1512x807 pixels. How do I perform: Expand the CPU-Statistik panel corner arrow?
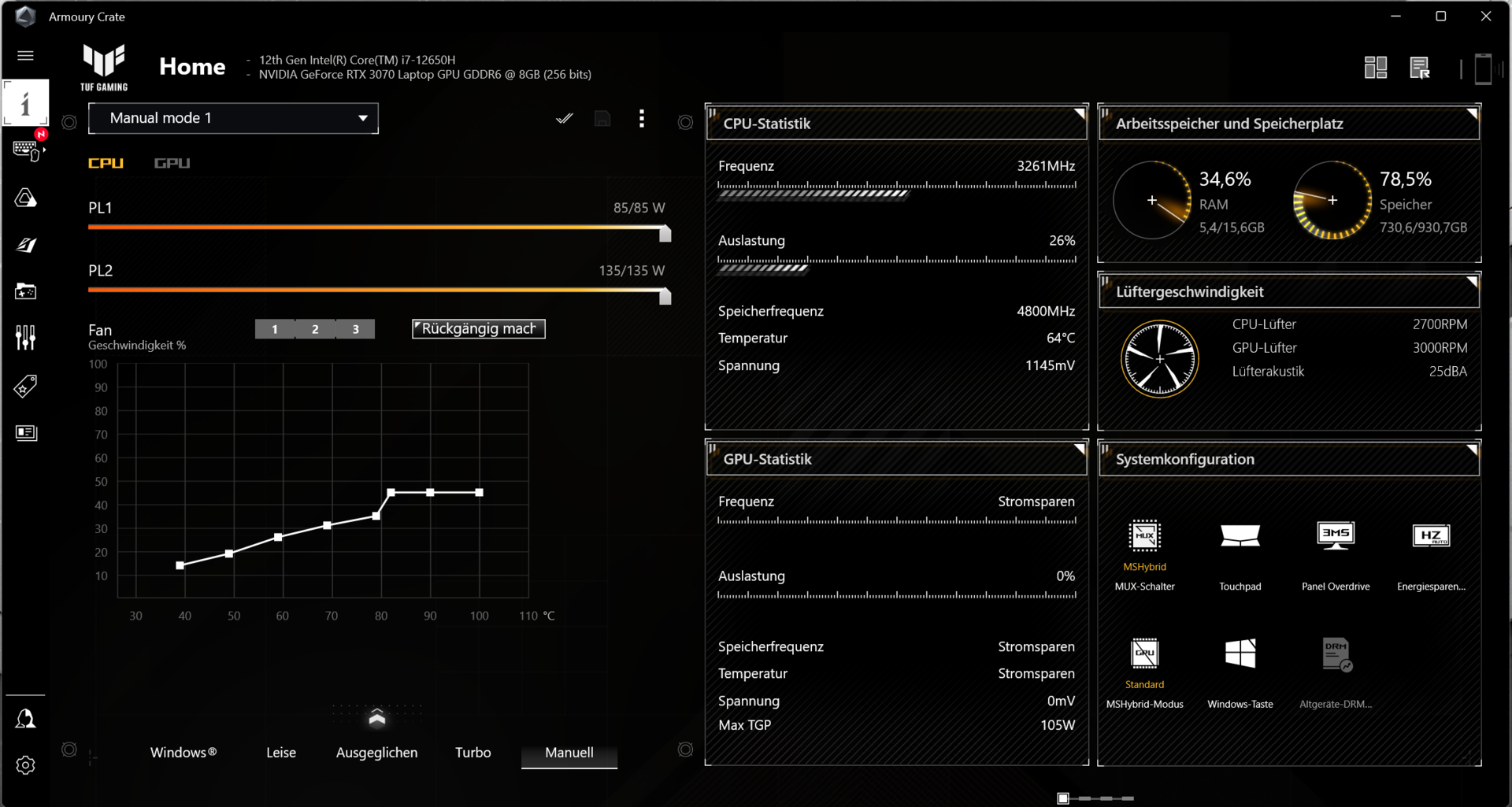coord(1080,113)
